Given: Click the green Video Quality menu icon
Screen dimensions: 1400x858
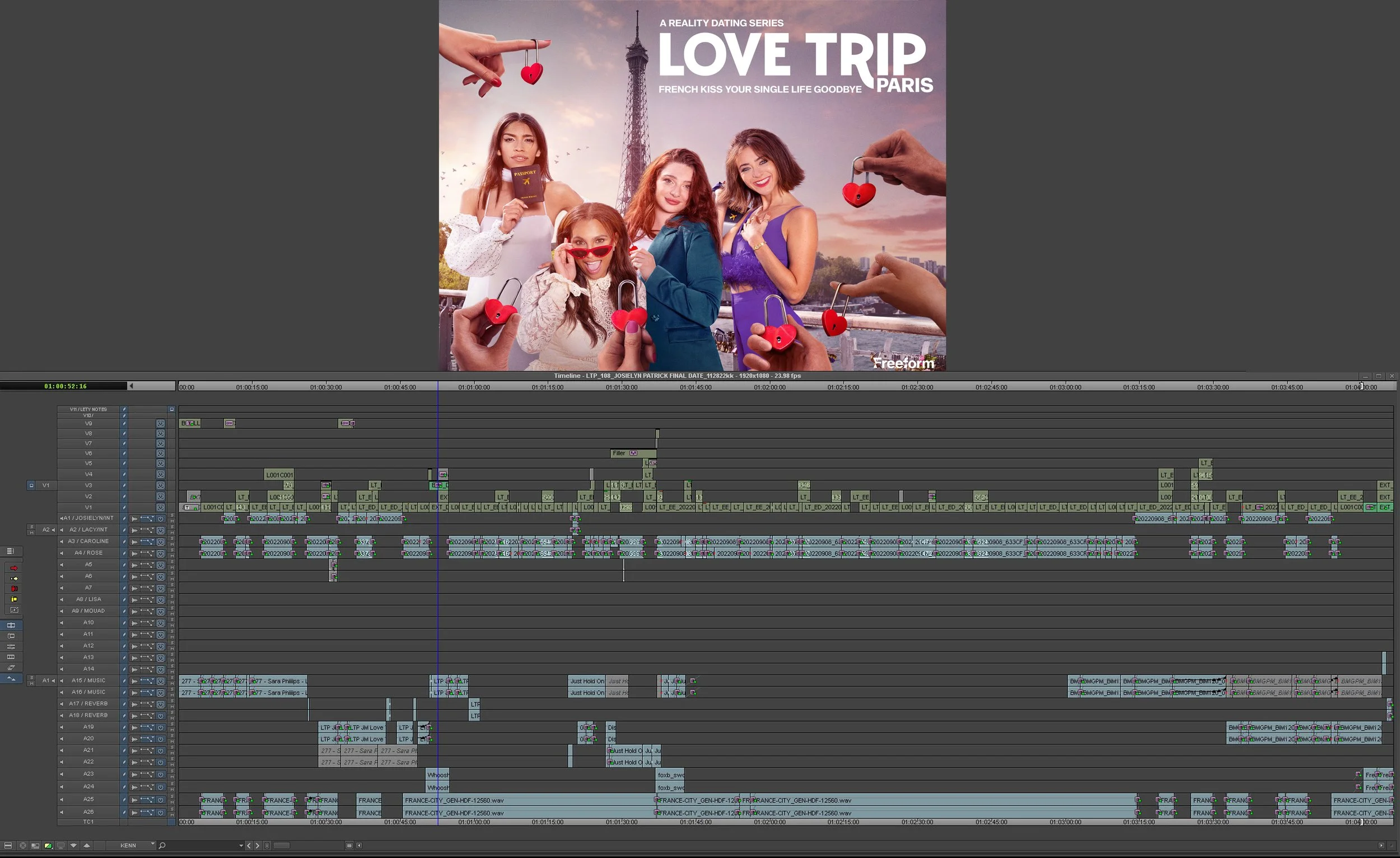Looking at the screenshot, I should (48, 846).
